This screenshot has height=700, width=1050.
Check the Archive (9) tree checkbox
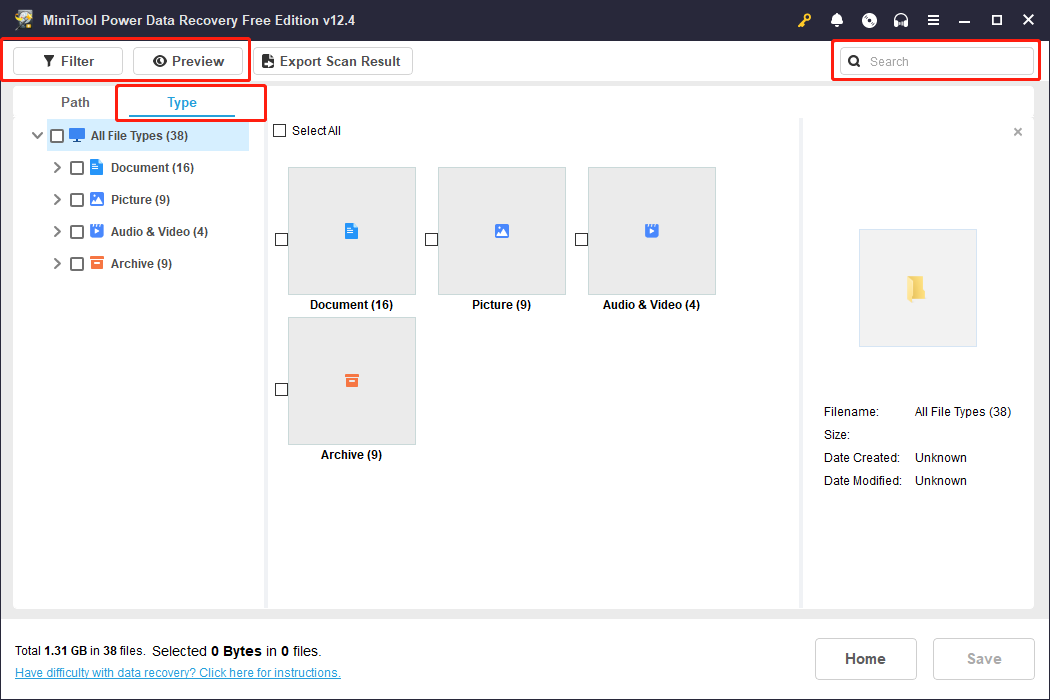77,264
